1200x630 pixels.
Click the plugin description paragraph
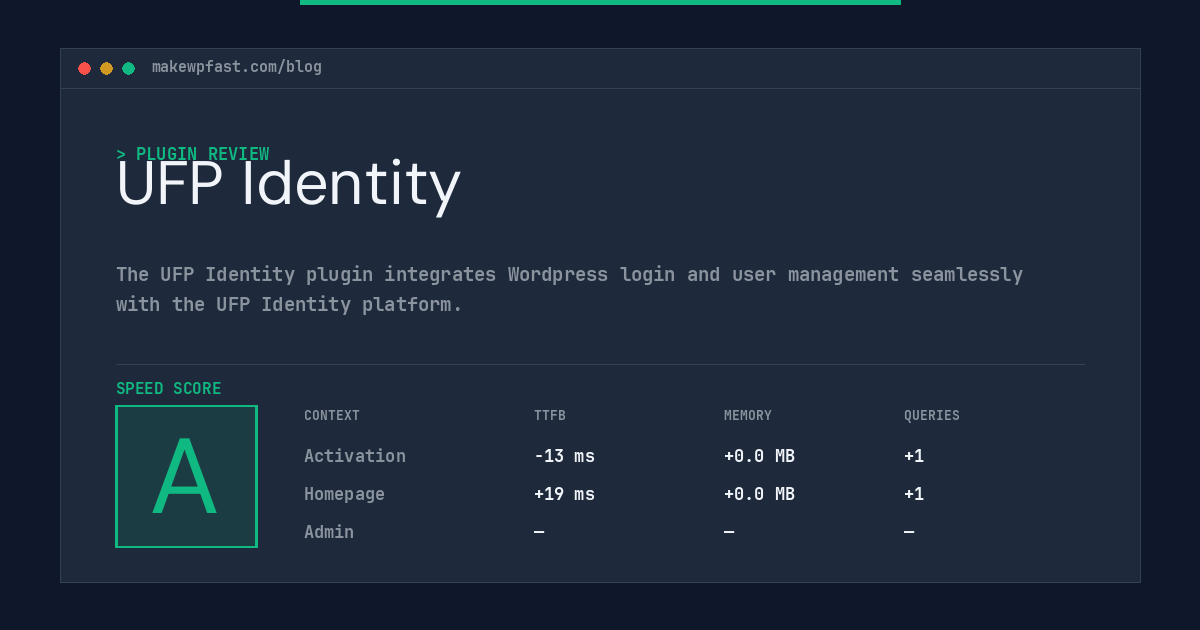point(569,289)
